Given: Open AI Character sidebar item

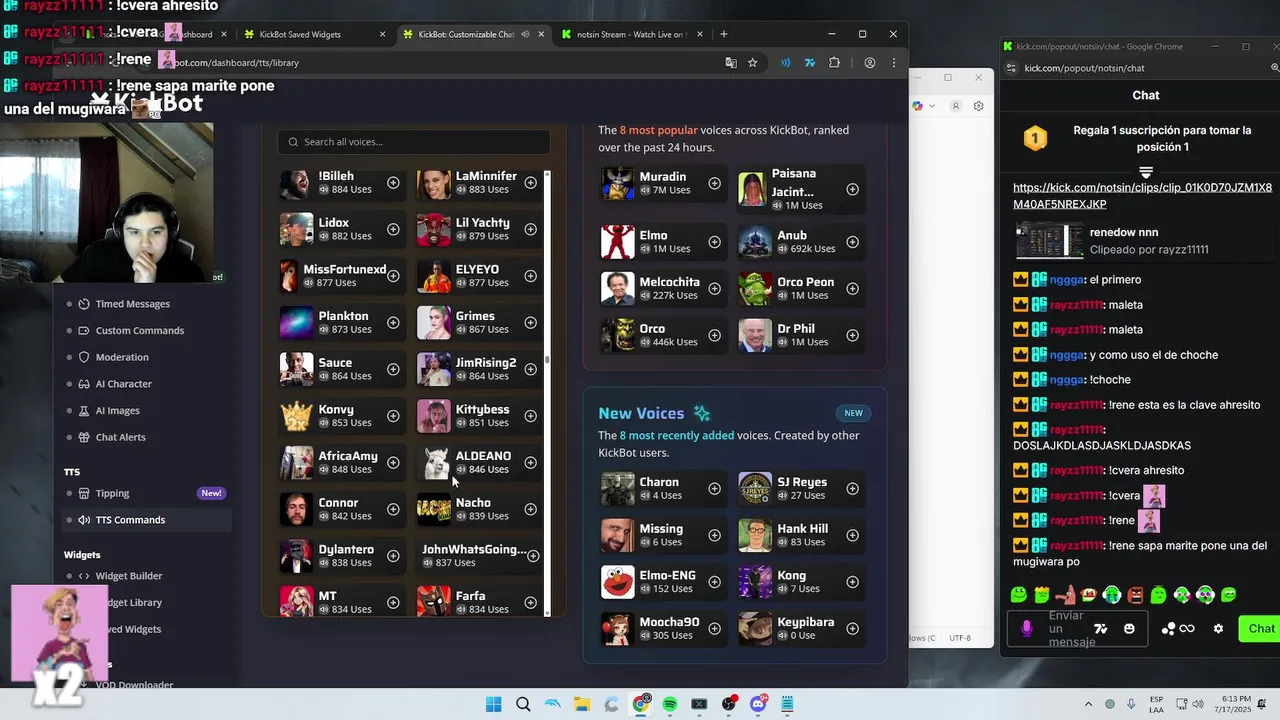Looking at the screenshot, I should coord(123,384).
